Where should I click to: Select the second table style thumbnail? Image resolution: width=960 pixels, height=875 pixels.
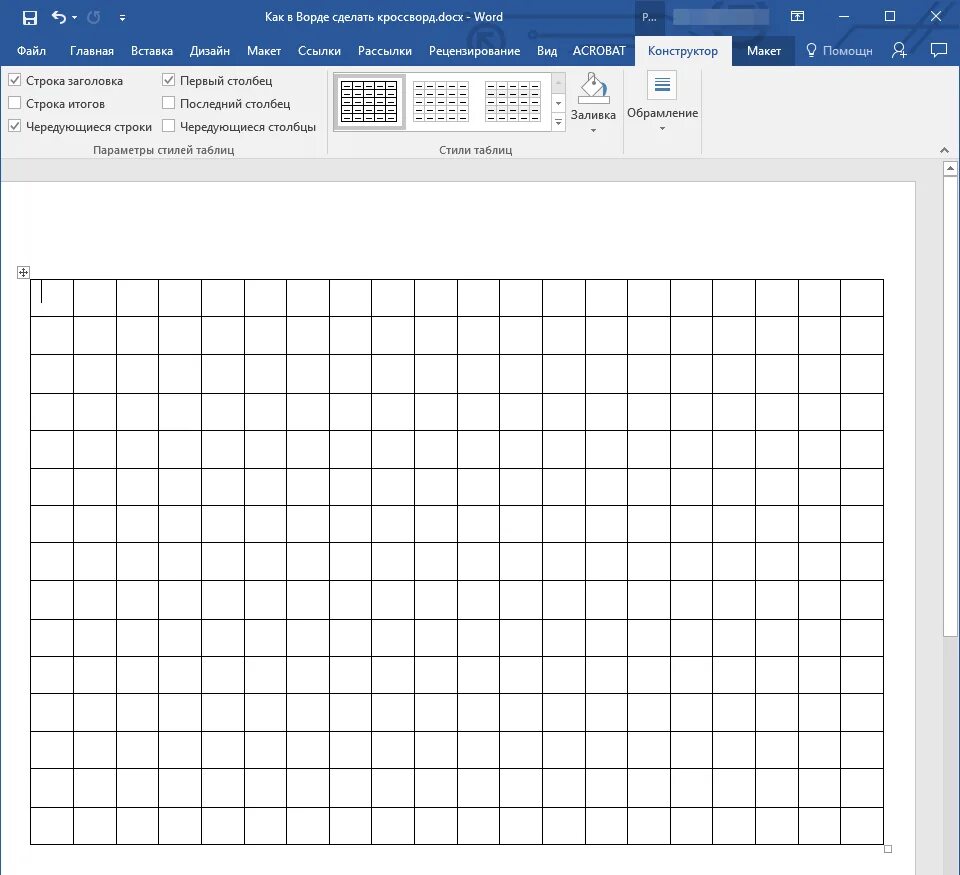click(441, 102)
